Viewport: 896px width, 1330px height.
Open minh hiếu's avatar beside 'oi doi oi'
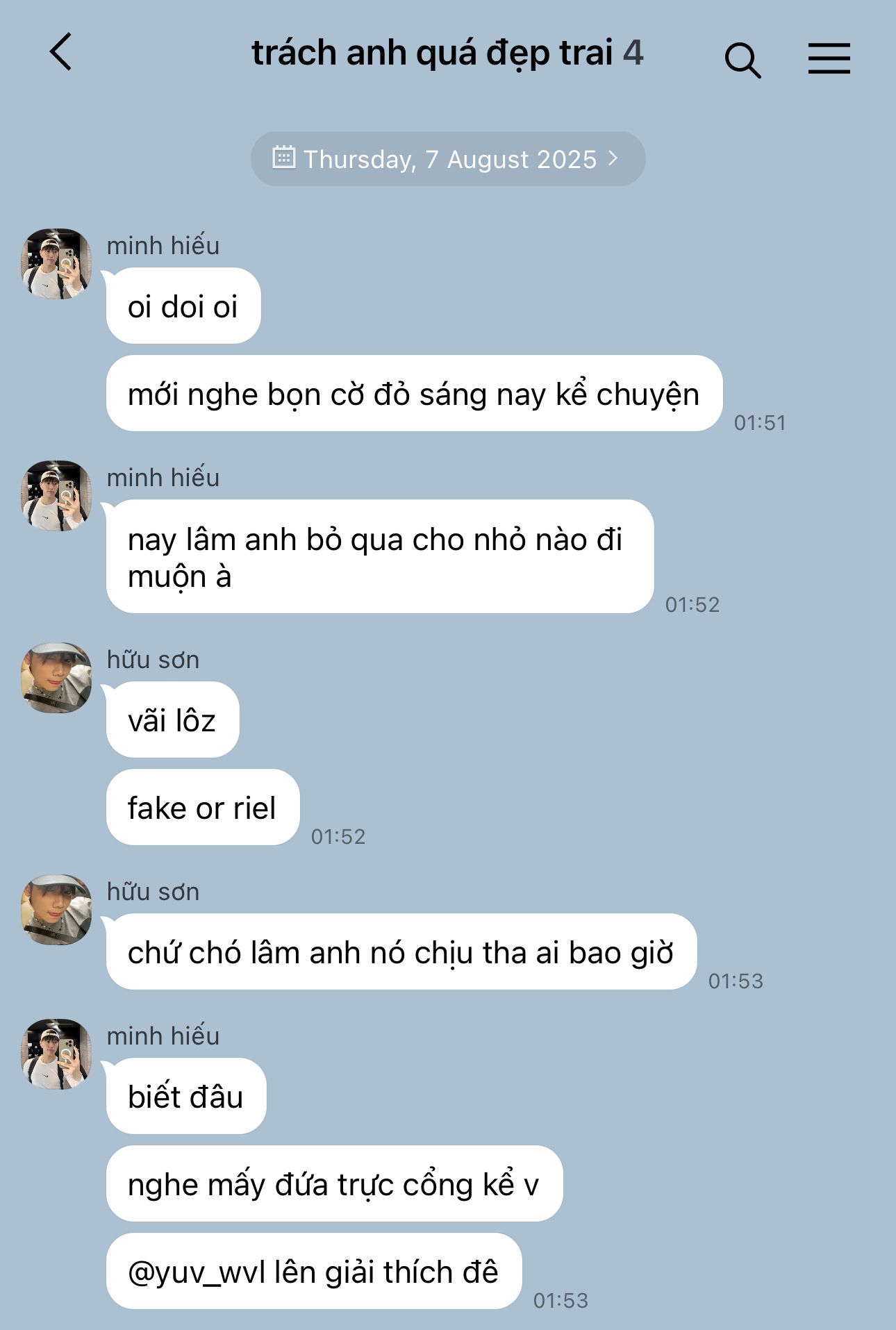[56, 264]
